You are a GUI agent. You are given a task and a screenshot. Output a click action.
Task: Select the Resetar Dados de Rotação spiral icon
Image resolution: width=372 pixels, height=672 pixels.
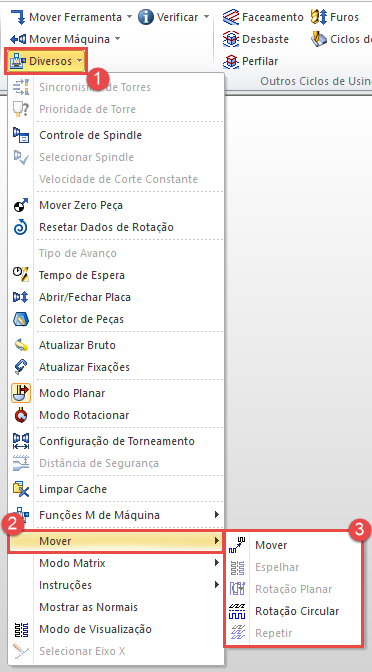point(21,227)
